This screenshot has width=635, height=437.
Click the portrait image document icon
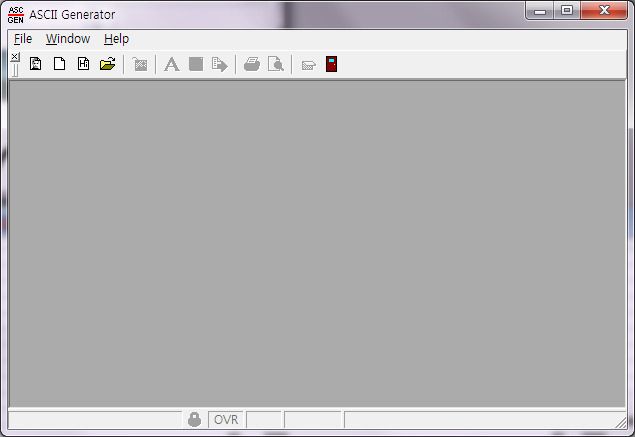click(x=36, y=64)
